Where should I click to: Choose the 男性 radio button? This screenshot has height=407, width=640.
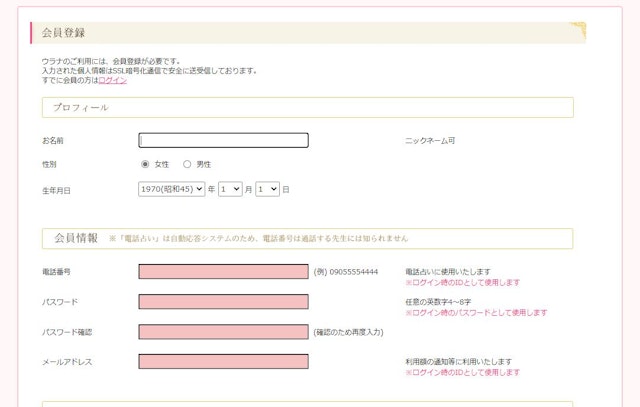(x=187, y=164)
